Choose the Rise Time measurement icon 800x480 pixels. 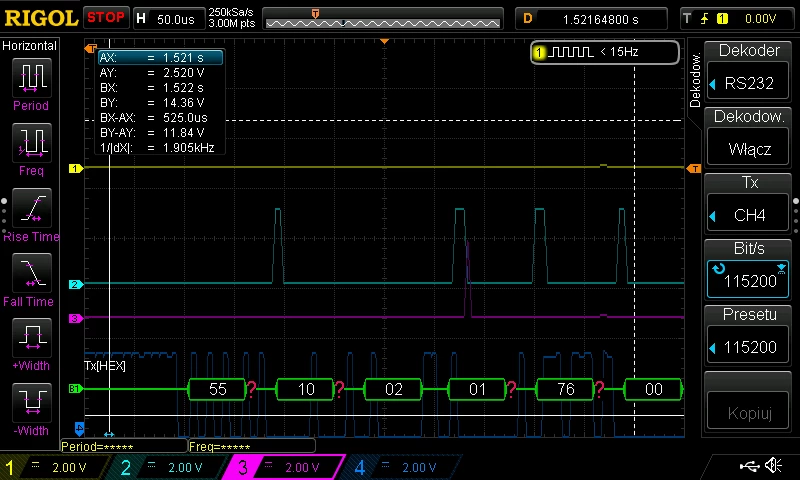point(31,208)
